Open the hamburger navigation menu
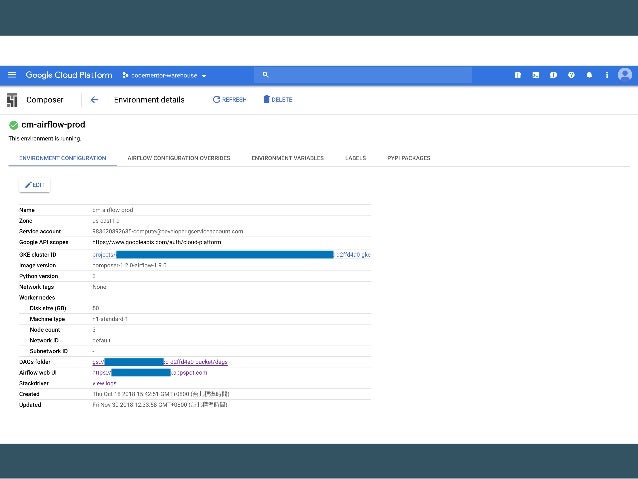Viewport: 638px width, 479px height. point(11,75)
